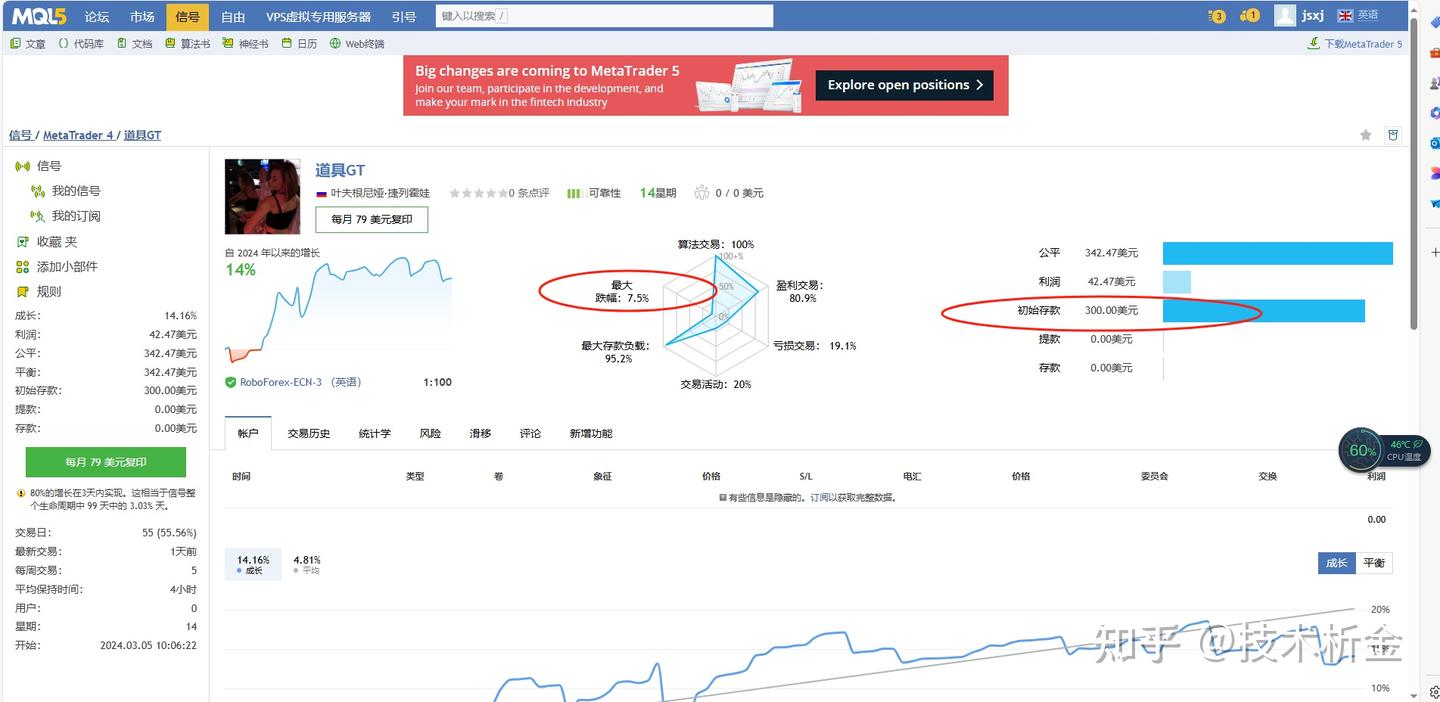1440x702 pixels.
Task: Open the 引号 quotes menu
Action: click(x=403, y=17)
